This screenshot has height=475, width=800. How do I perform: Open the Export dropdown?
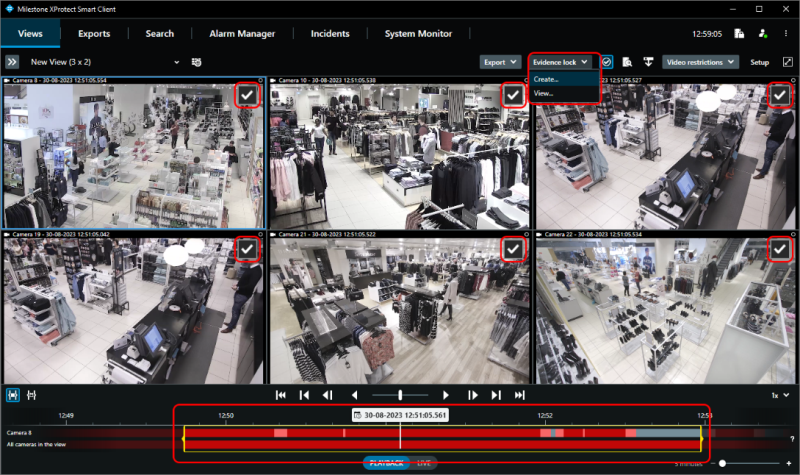click(x=500, y=62)
